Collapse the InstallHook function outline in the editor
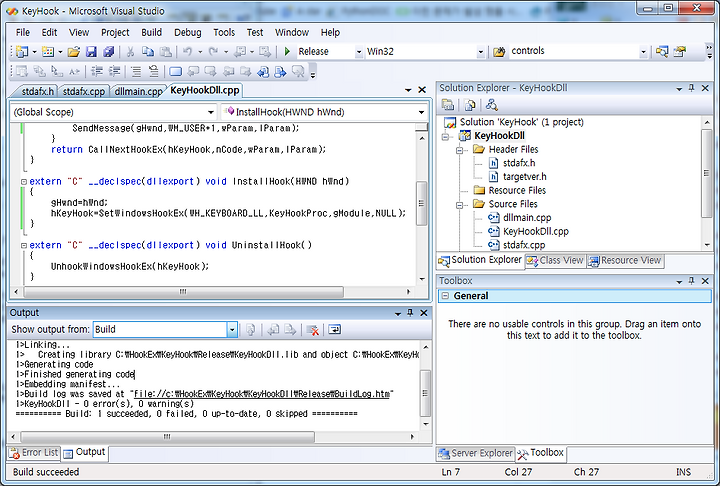The width and height of the screenshot is (720, 486). 24,181
